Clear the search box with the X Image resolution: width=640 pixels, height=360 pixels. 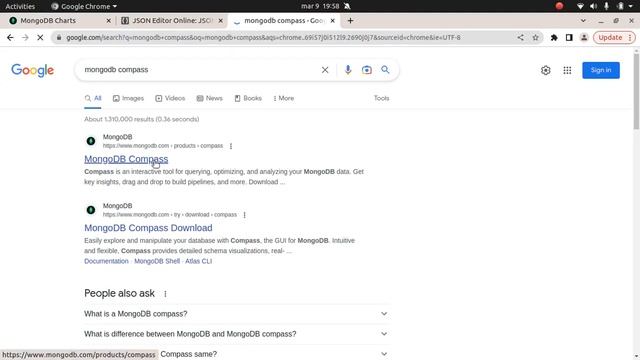click(x=325, y=70)
